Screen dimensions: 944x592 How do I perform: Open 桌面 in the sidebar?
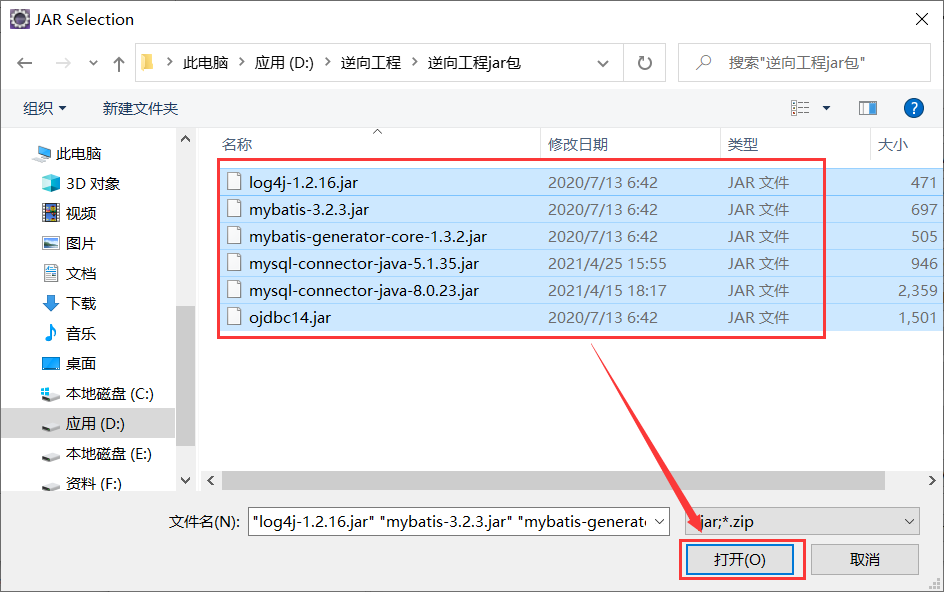tap(81, 364)
